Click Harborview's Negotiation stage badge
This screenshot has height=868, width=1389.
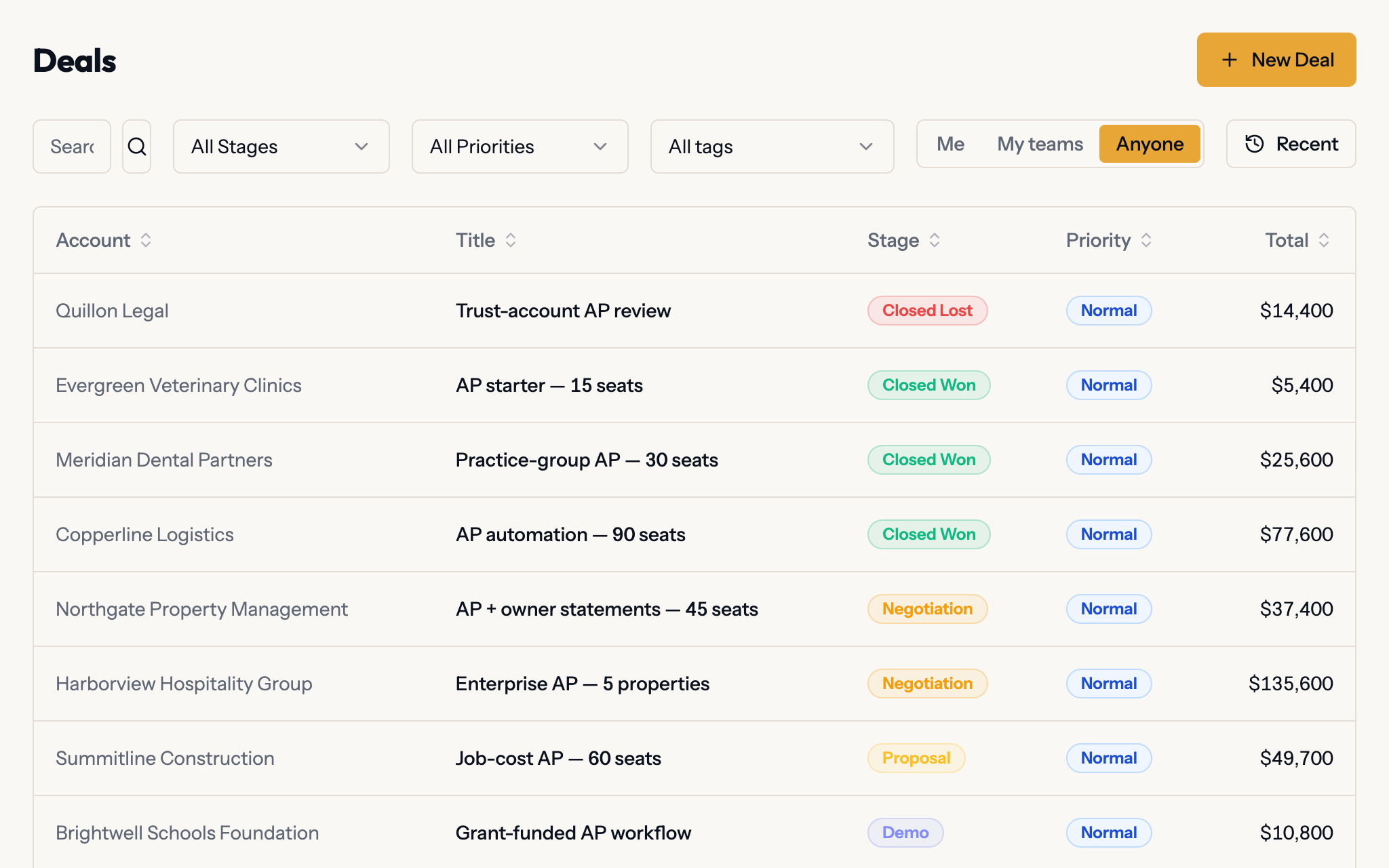coord(927,684)
